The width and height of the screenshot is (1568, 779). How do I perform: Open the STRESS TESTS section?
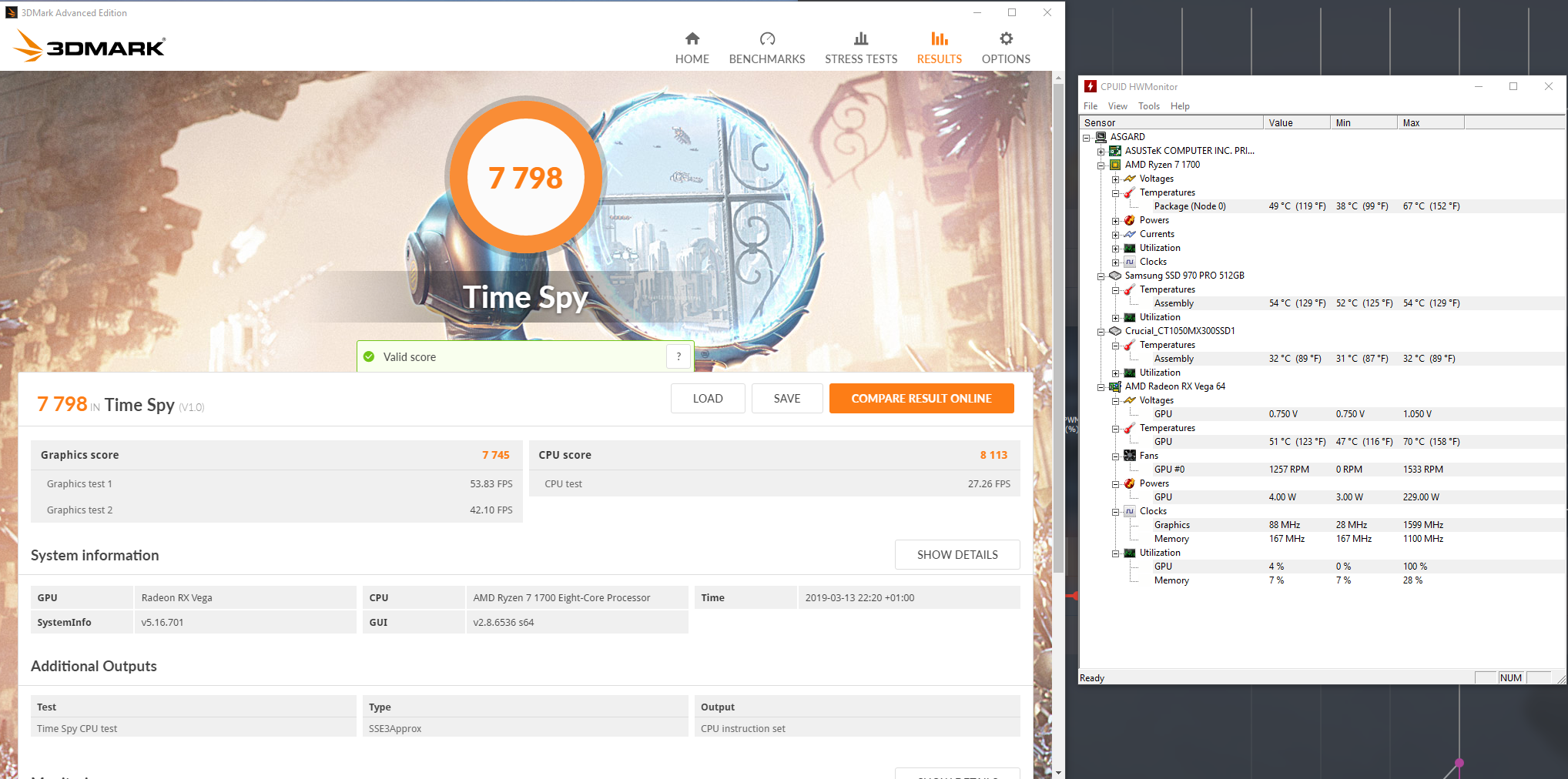click(x=861, y=48)
